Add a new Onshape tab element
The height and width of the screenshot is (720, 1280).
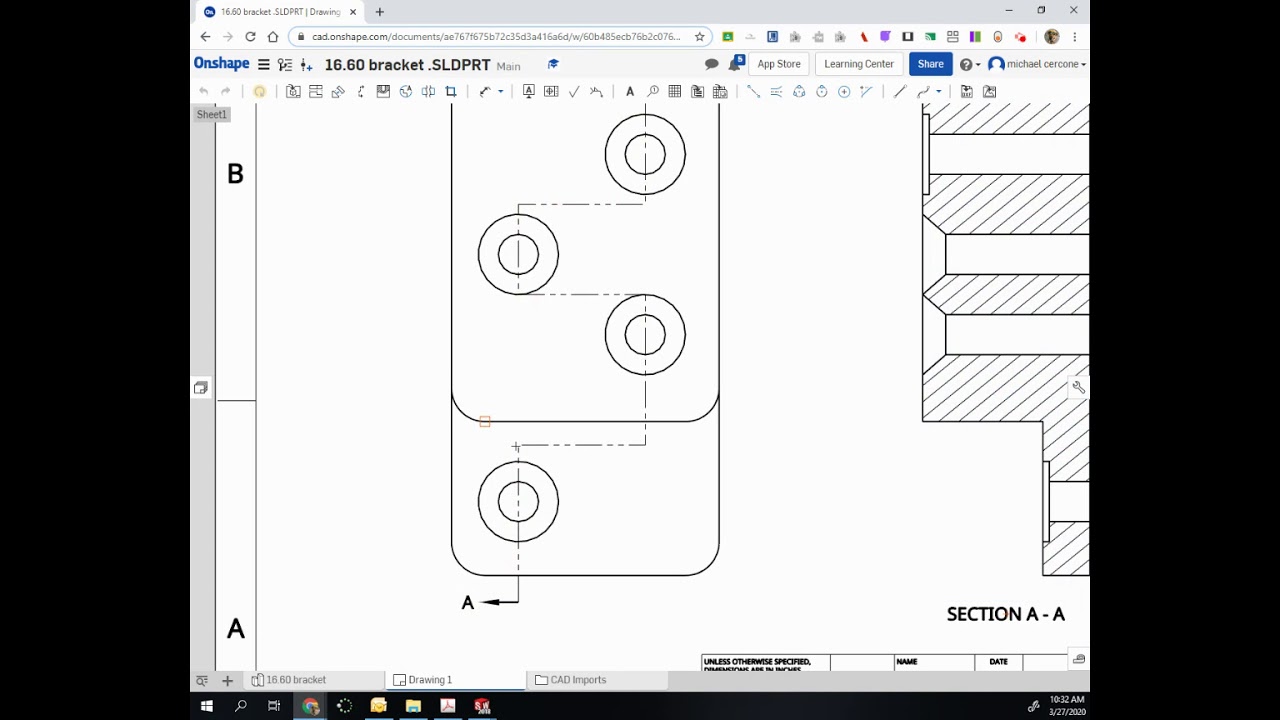tap(227, 680)
